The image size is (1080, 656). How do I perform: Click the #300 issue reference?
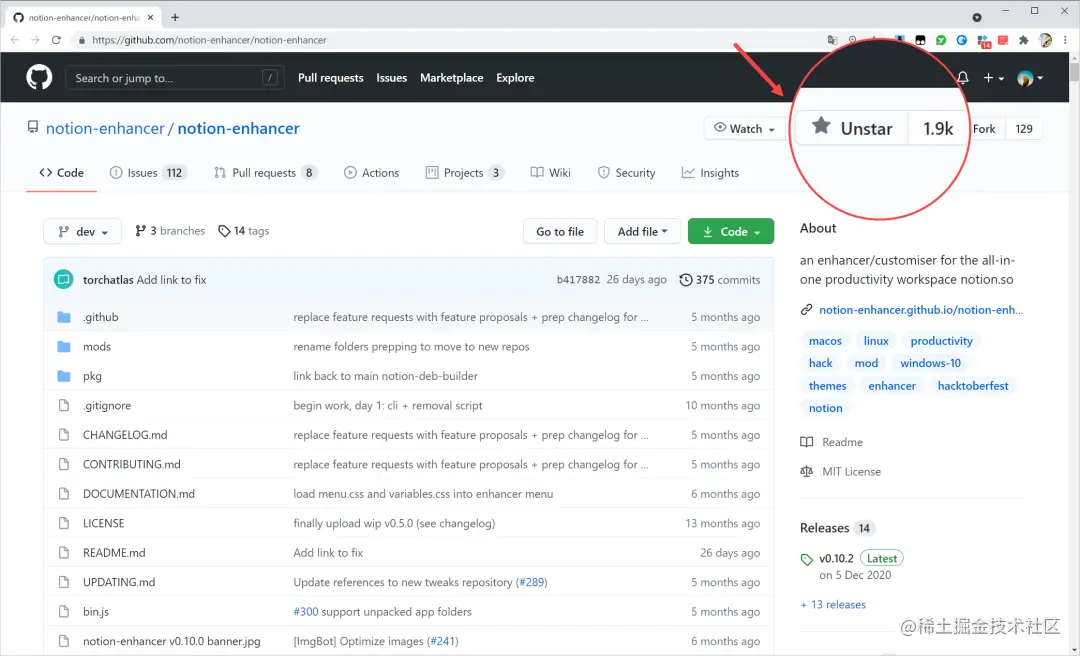[x=306, y=612]
